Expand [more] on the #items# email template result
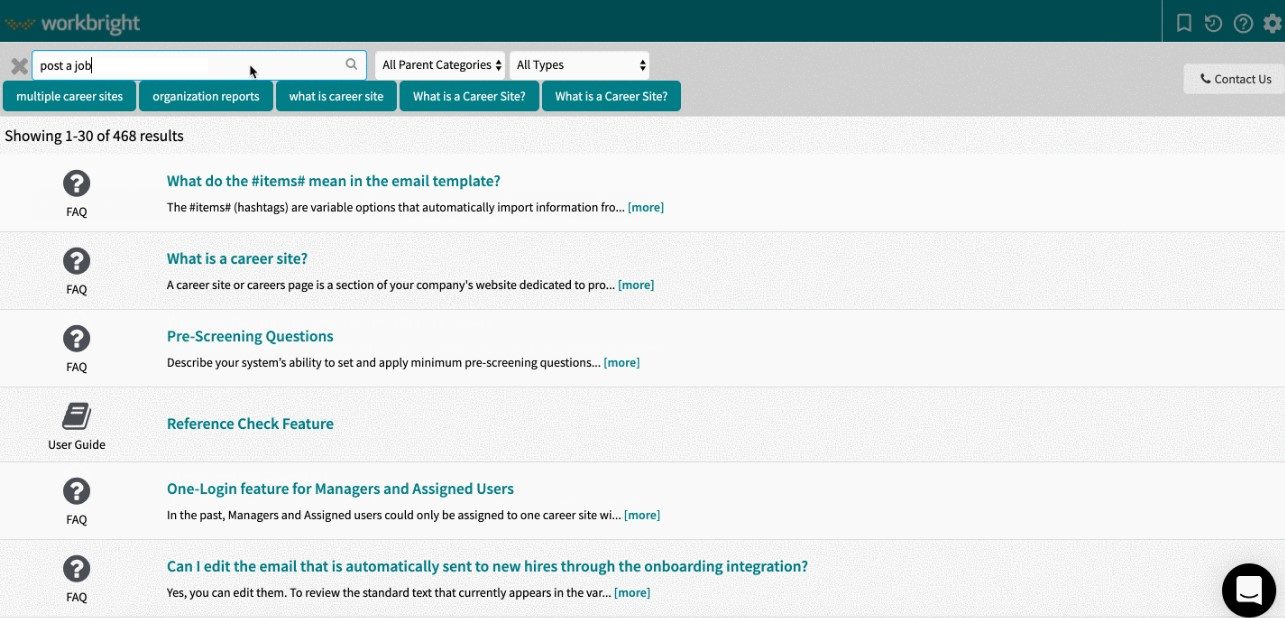Screen dimensions: 1285x618 pyautogui.click(x=645, y=207)
